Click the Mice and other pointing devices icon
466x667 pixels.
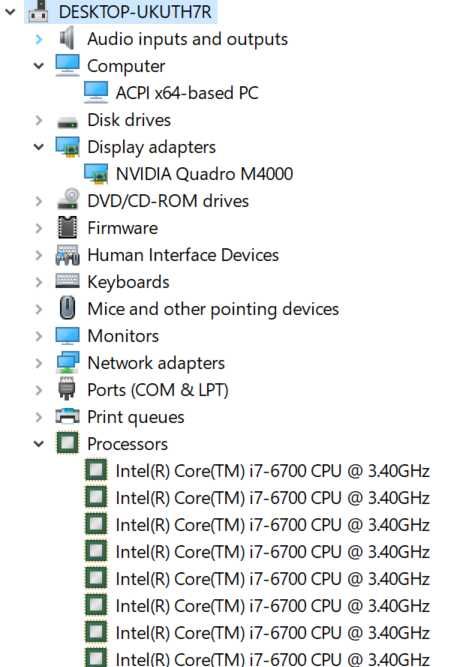[x=67, y=308]
